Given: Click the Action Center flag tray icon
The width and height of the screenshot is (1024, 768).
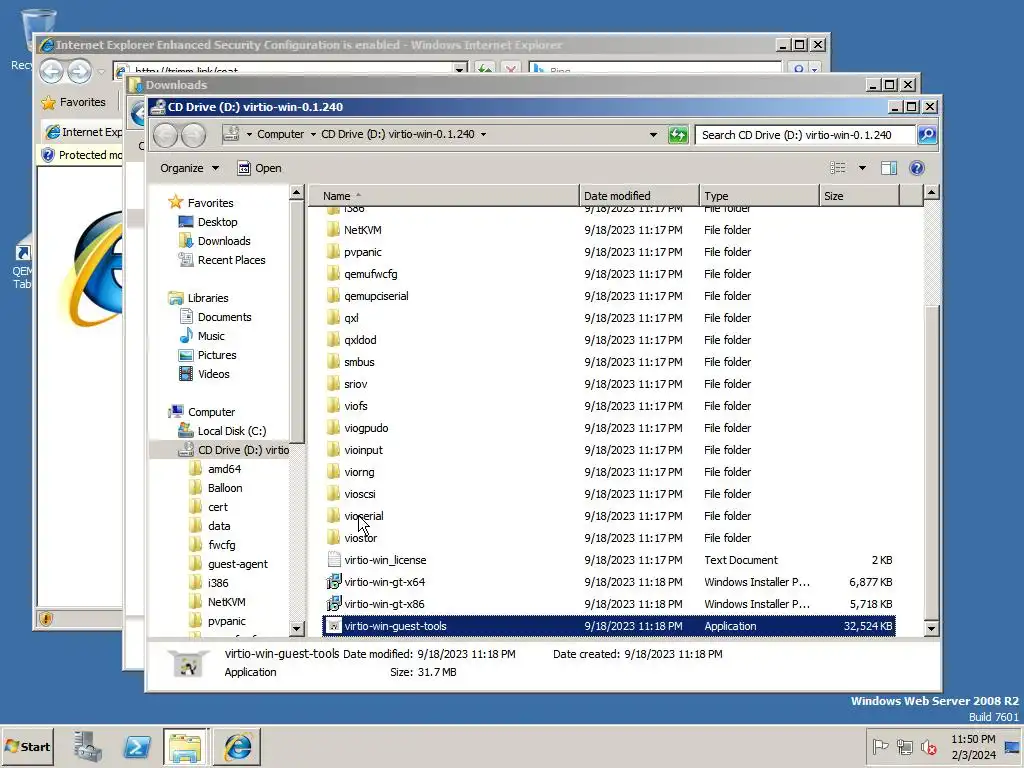Looking at the screenshot, I should pyautogui.click(x=880, y=746).
